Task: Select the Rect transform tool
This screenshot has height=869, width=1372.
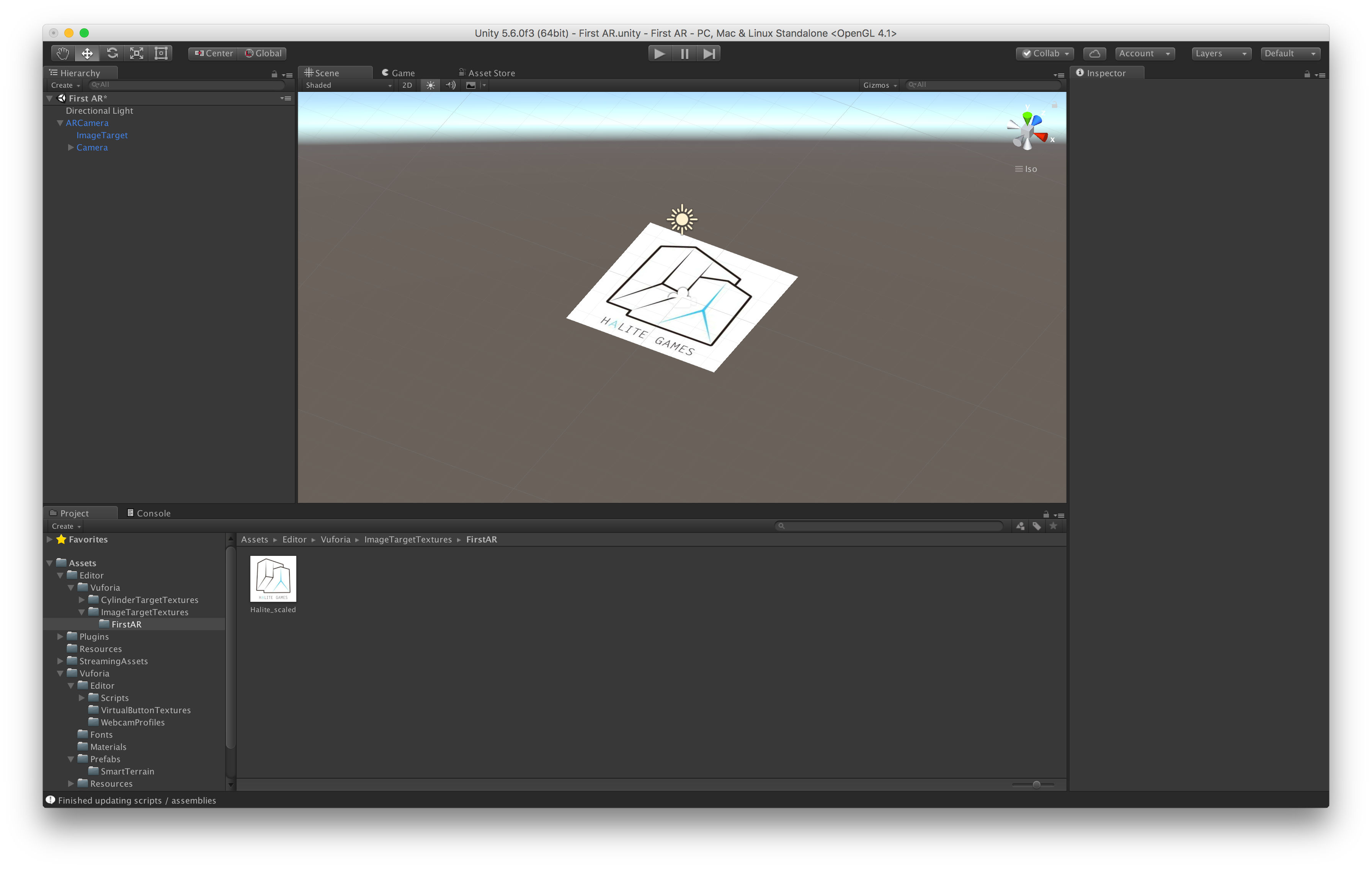Action: point(161,54)
